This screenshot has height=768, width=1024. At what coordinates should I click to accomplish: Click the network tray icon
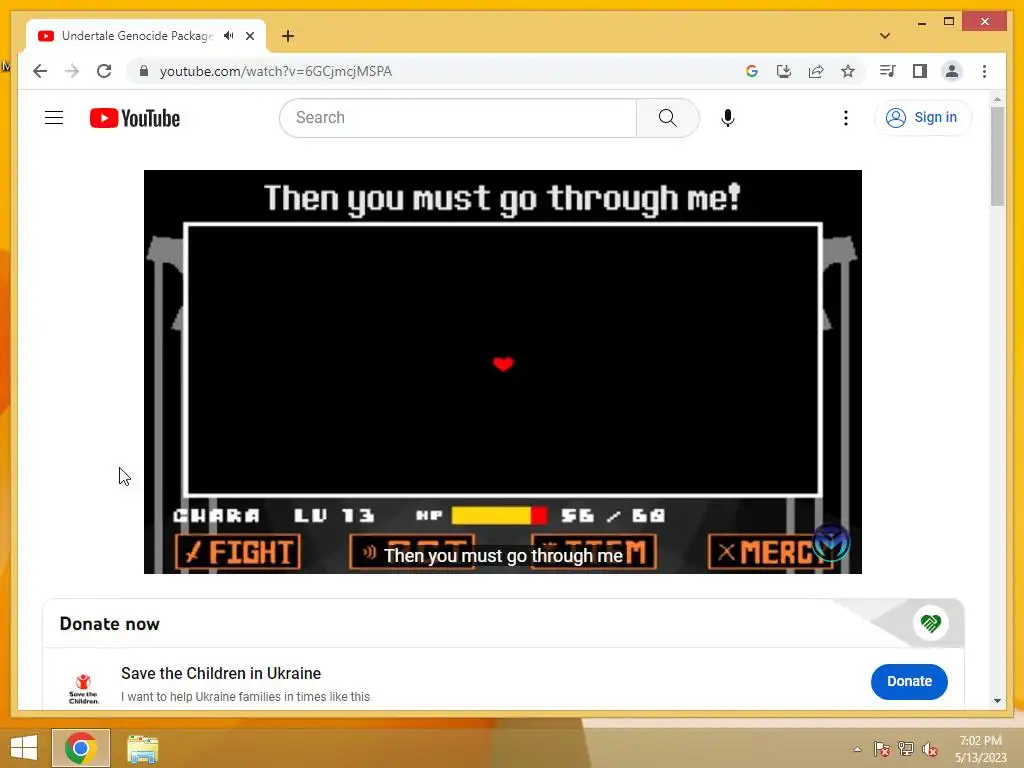pos(906,749)
